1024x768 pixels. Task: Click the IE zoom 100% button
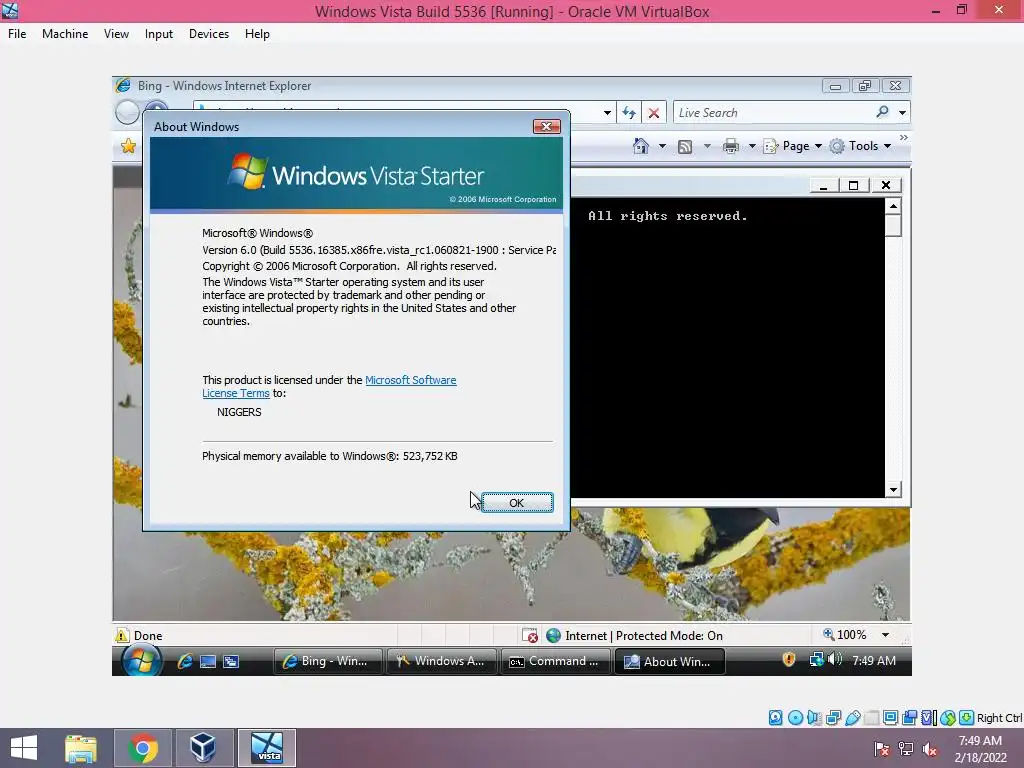click(846, 635)
